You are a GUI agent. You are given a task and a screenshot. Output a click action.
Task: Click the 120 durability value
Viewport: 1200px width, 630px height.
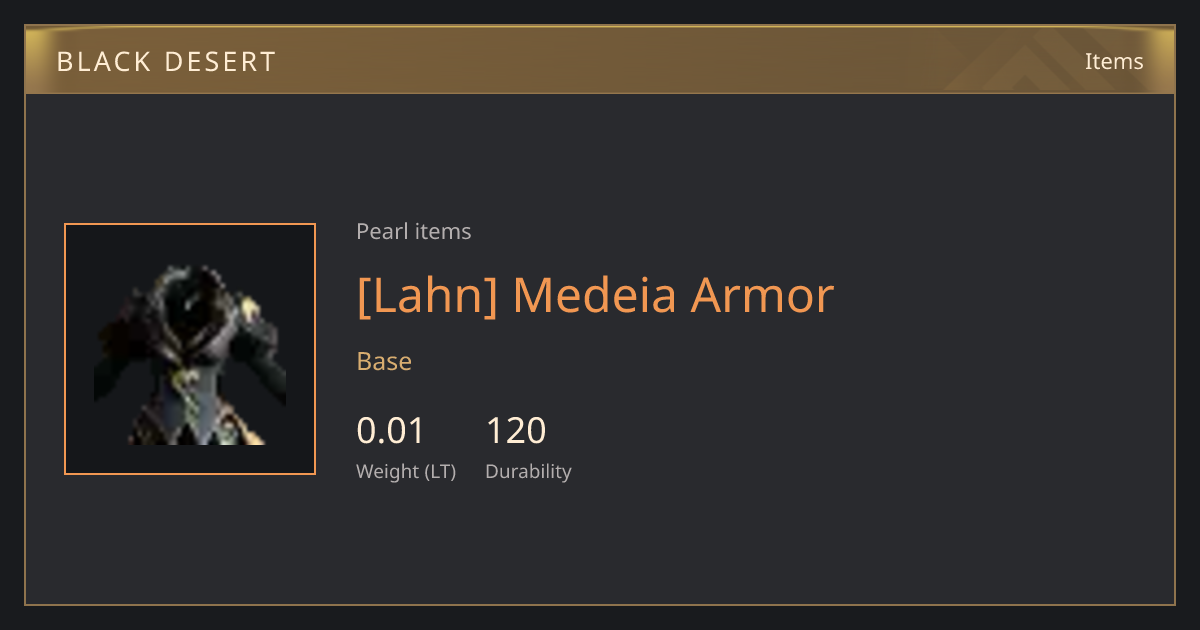[516, 431]
